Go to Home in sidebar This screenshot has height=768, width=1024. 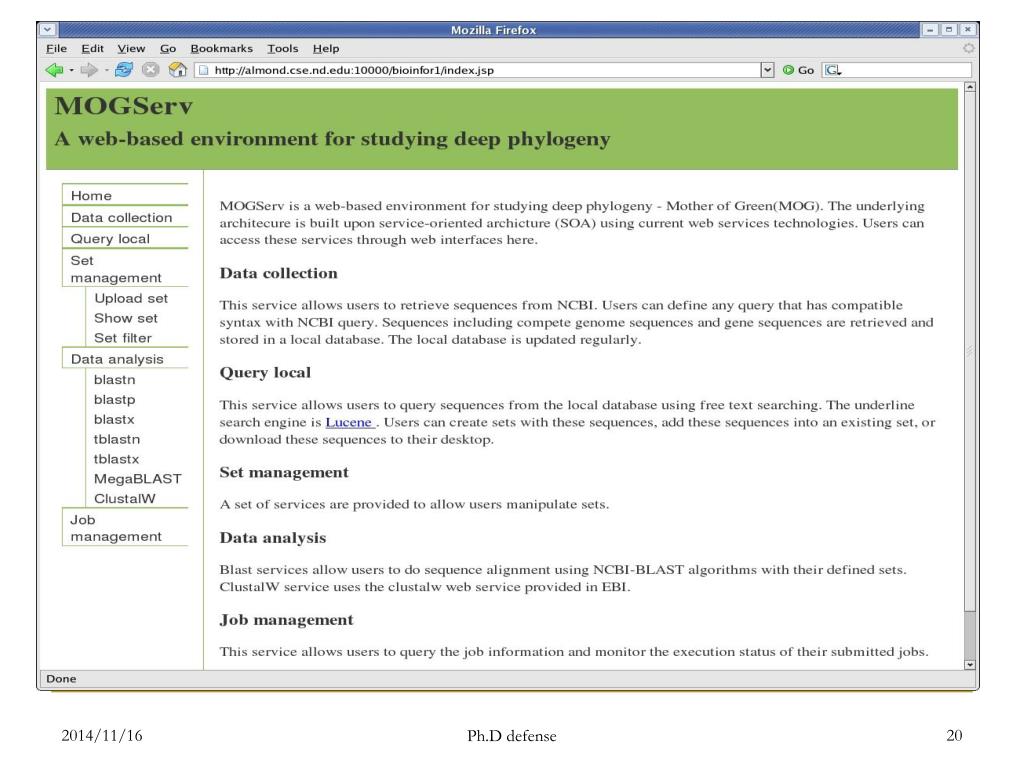(91, 195)
